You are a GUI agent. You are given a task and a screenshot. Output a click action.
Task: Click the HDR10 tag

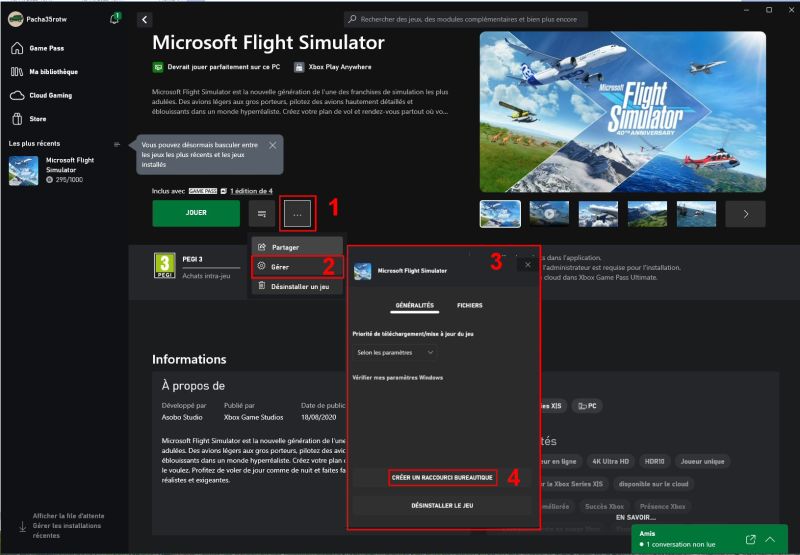(x=654, y=461)
